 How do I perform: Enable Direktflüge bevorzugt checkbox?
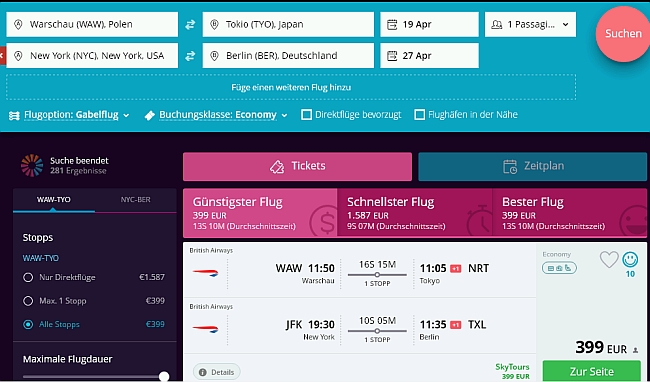click(x=306, y=115)
